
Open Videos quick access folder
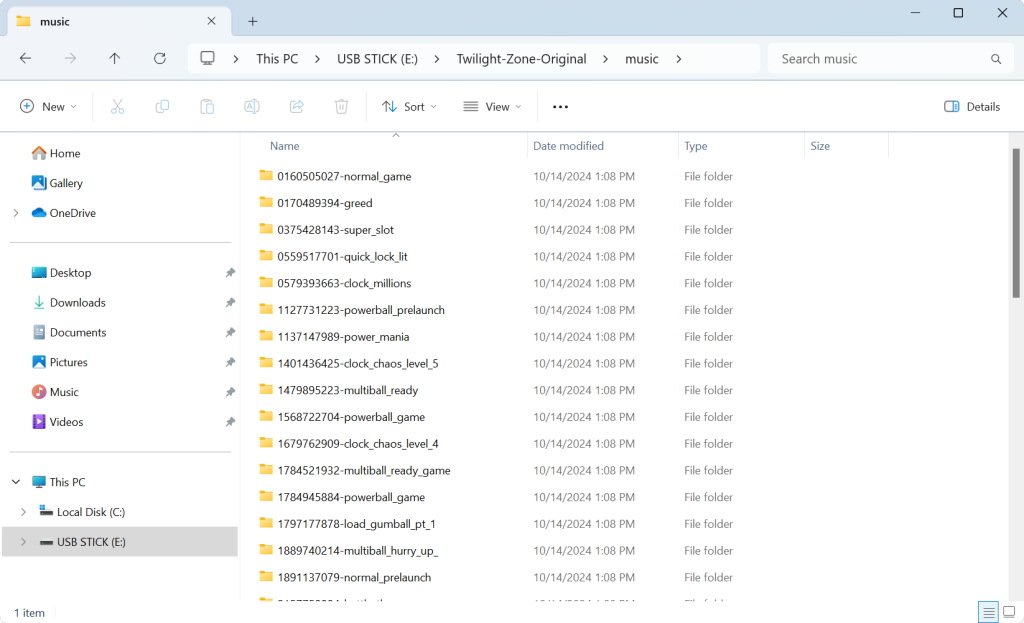click(57, 422)
